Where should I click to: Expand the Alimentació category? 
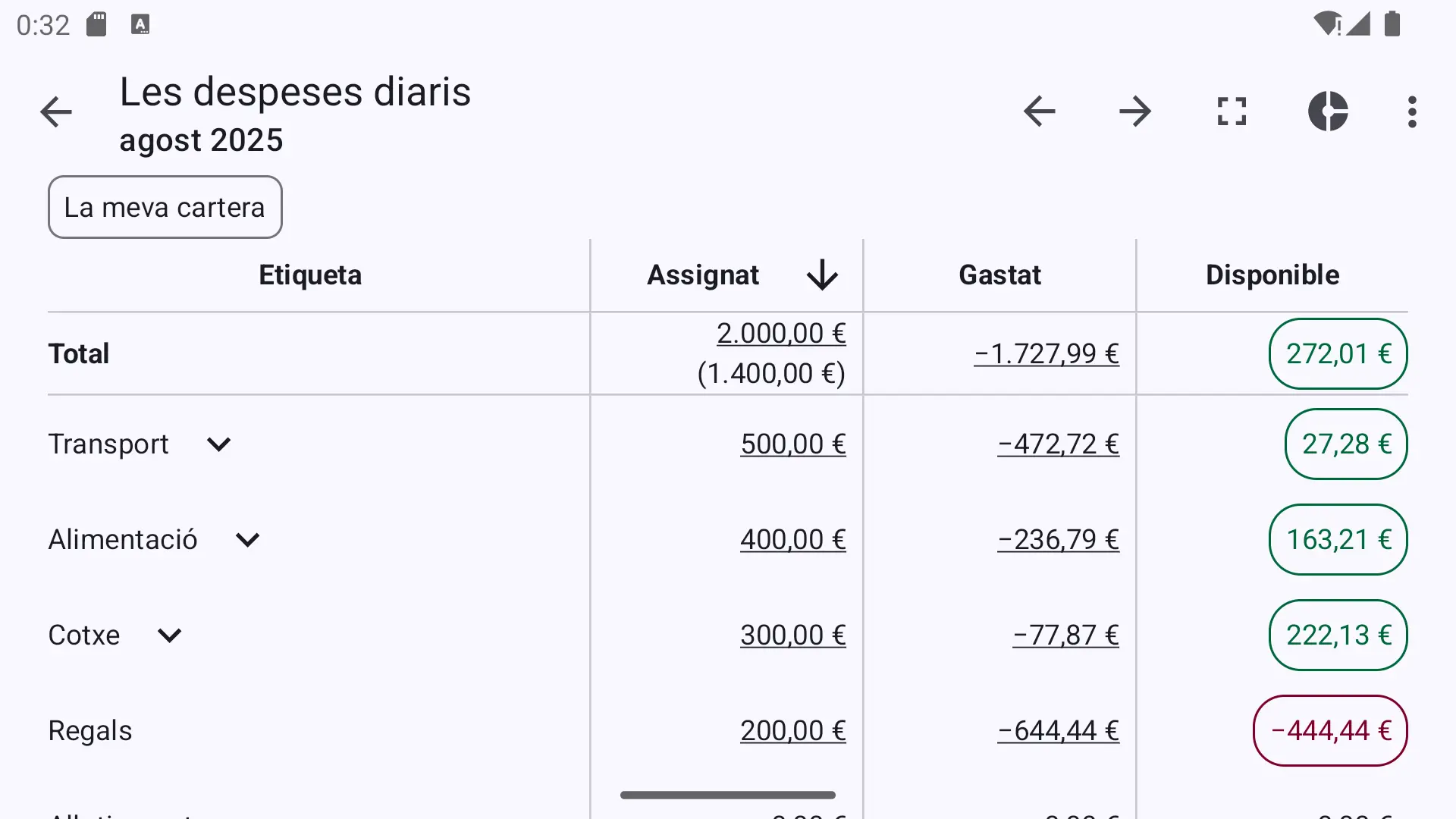[x=247, y=540]
